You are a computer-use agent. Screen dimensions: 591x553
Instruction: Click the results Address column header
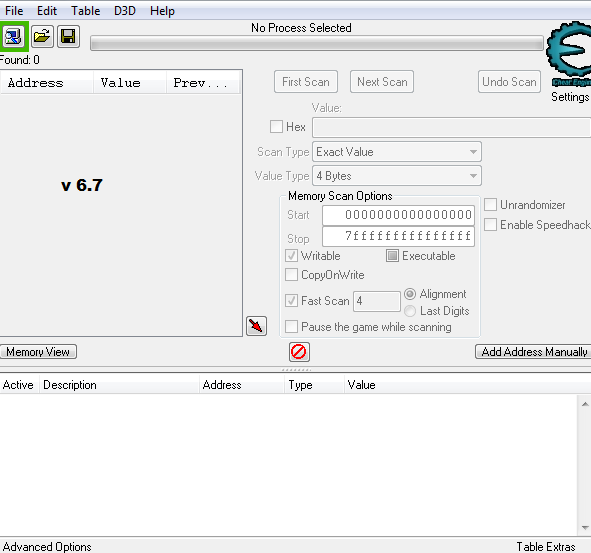pos(46,83)
